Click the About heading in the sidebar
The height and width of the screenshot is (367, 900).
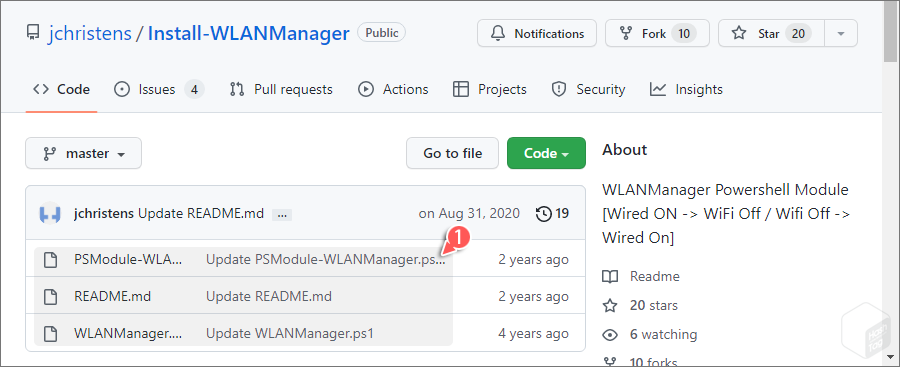(624, 150)
